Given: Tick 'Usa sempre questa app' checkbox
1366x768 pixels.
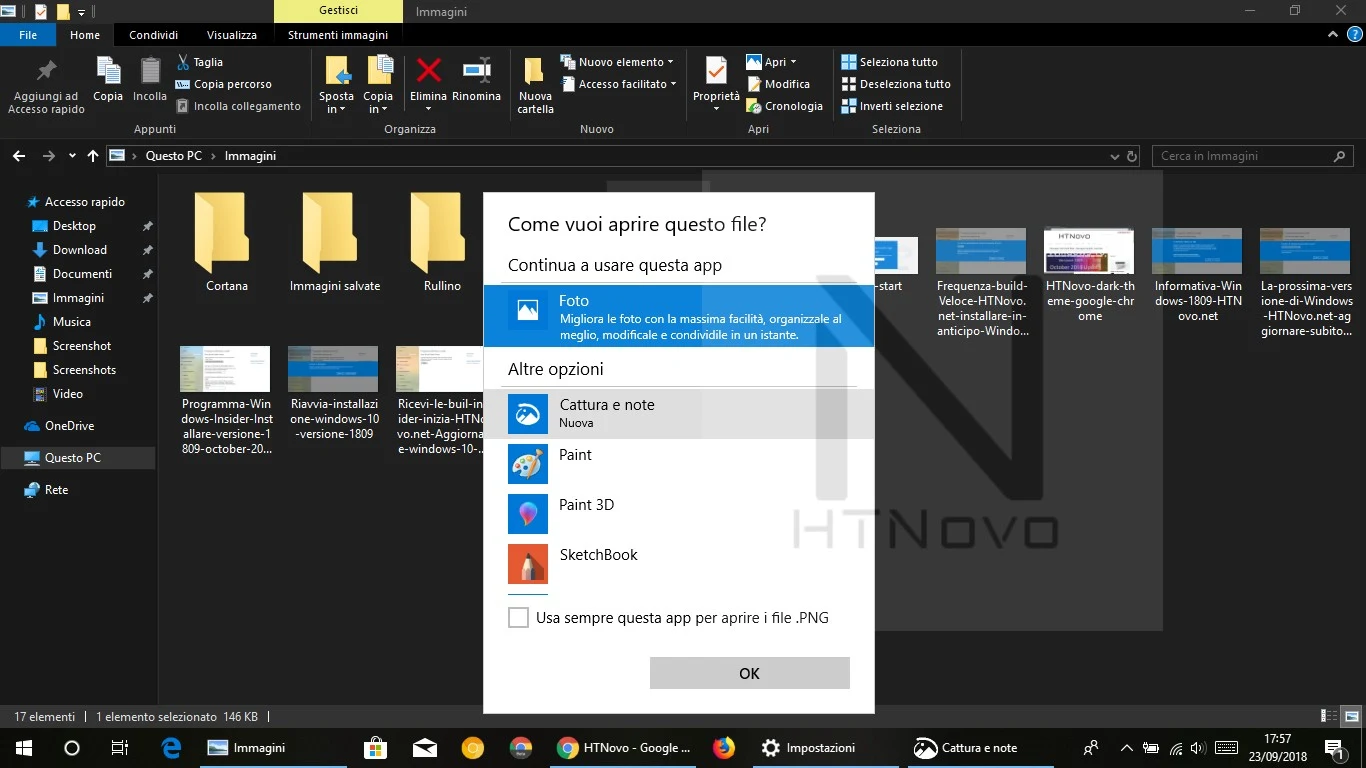Looking at the screenshot, I should 518,618.
